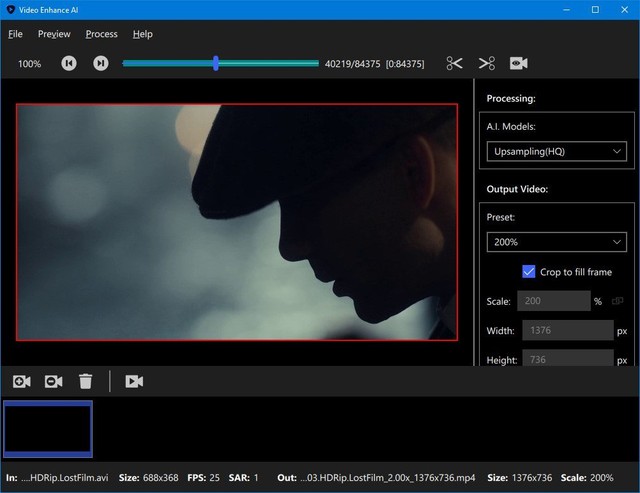Click the right scissors trim icon
Viewport: 640px width, 493px height.
pyautogui.click(x=487, y=63)
